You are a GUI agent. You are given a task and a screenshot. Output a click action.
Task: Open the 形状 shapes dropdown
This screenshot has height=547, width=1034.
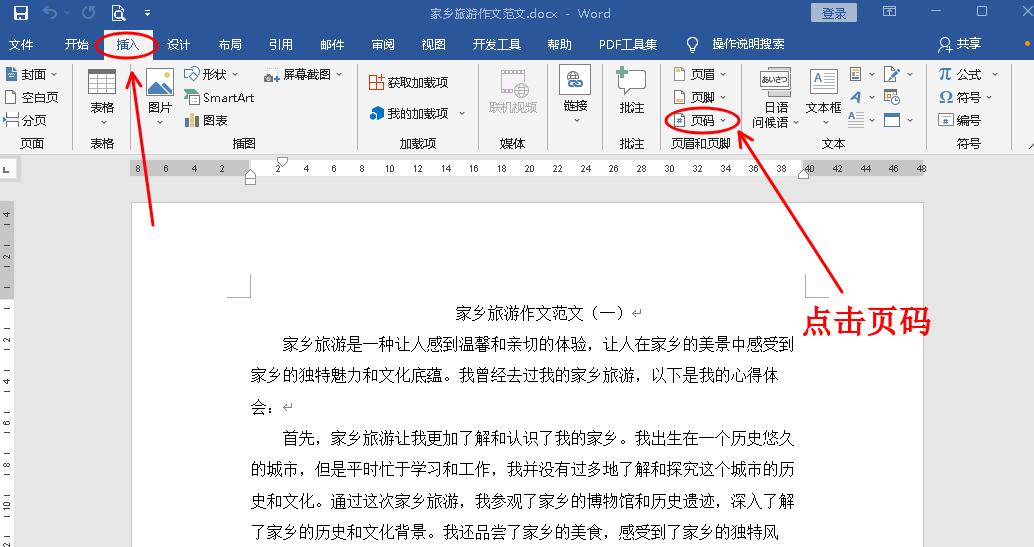pos(213,75)
